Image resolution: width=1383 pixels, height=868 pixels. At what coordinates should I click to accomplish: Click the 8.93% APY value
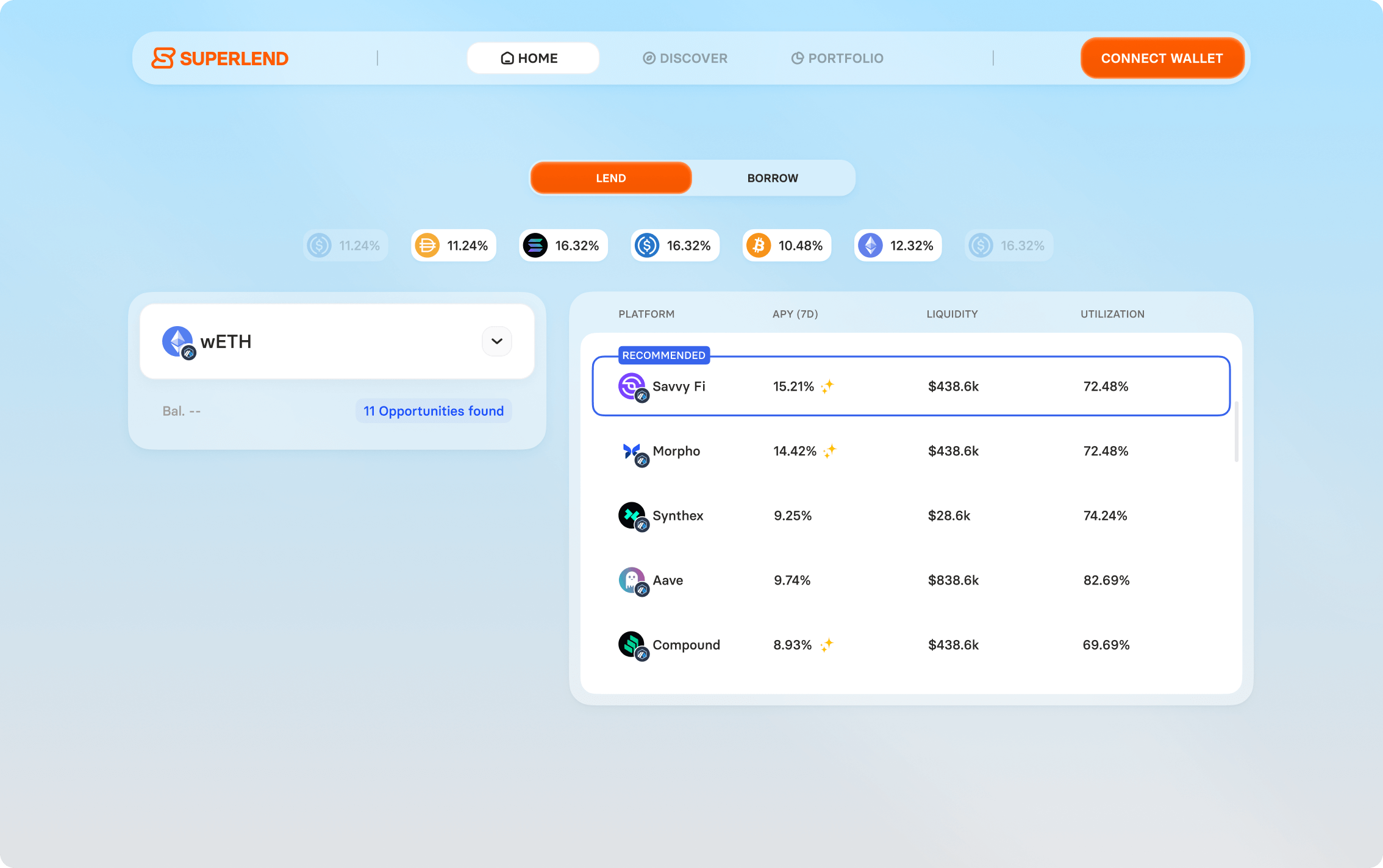pyautogui.click(x=792, y=645)
